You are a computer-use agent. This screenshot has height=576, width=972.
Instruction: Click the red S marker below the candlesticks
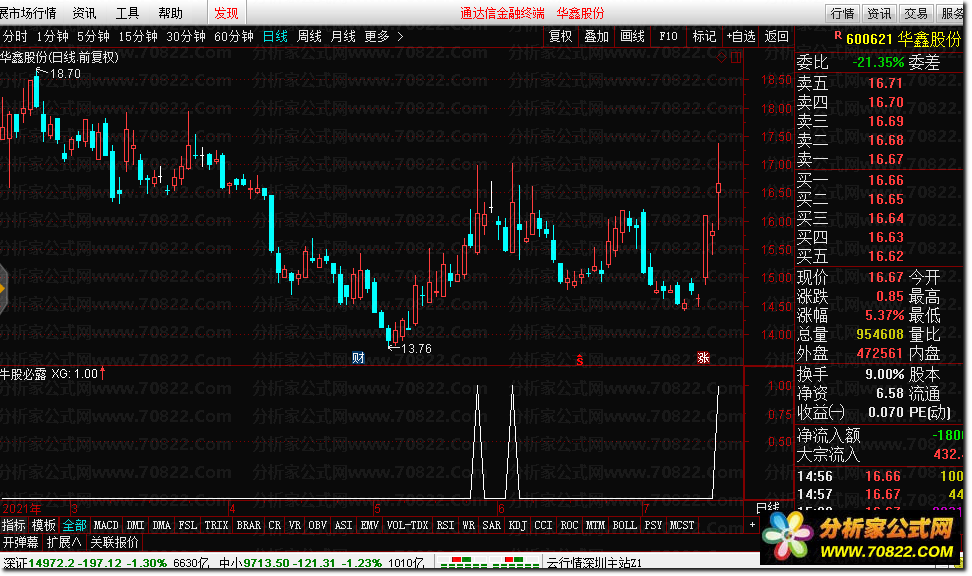pyautogui.click(x=580, y=360)
